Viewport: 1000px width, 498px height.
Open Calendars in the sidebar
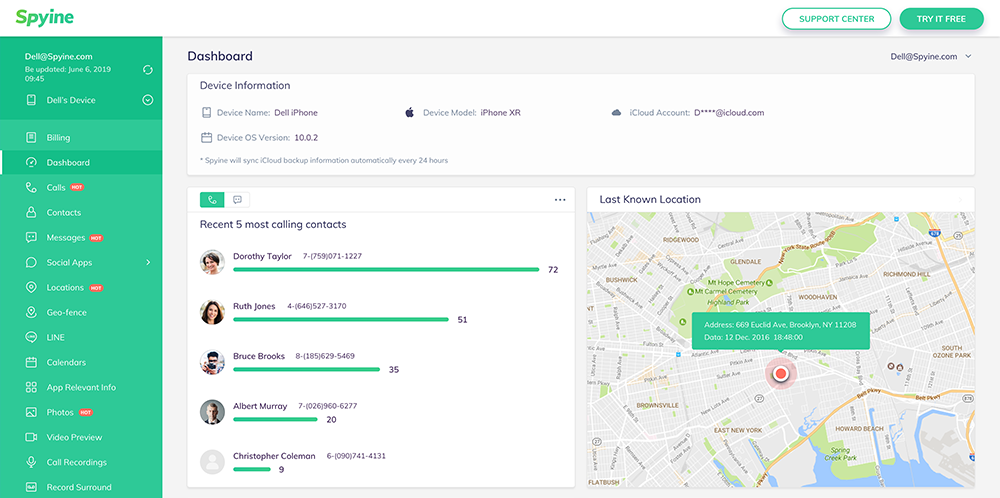tap(81, 362)
